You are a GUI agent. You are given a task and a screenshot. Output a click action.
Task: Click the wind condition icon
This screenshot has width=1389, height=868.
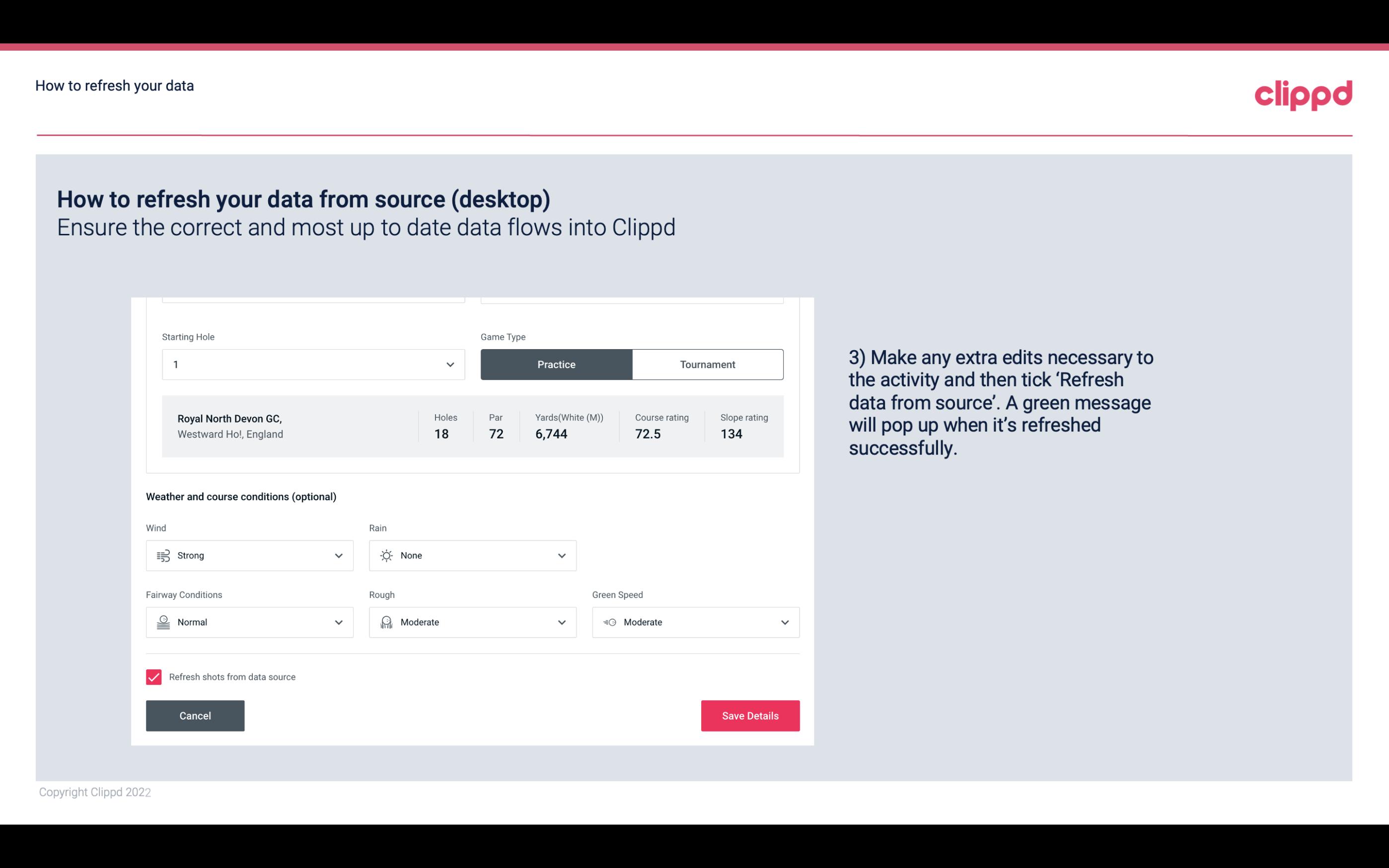click(163, 555)
